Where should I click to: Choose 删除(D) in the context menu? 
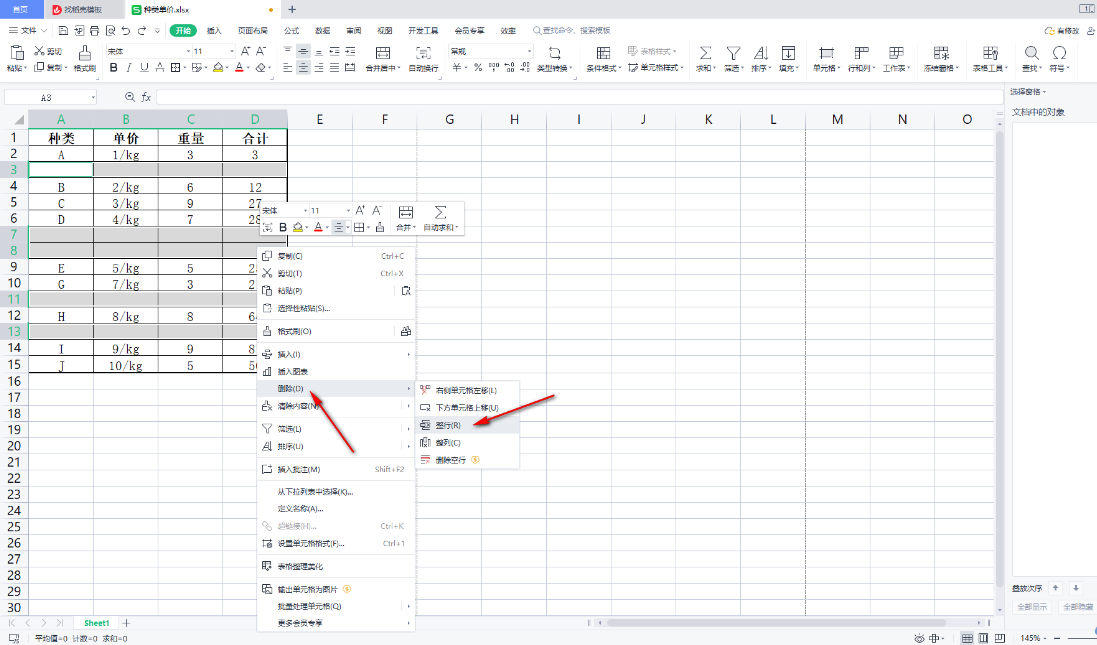point(336,388)
